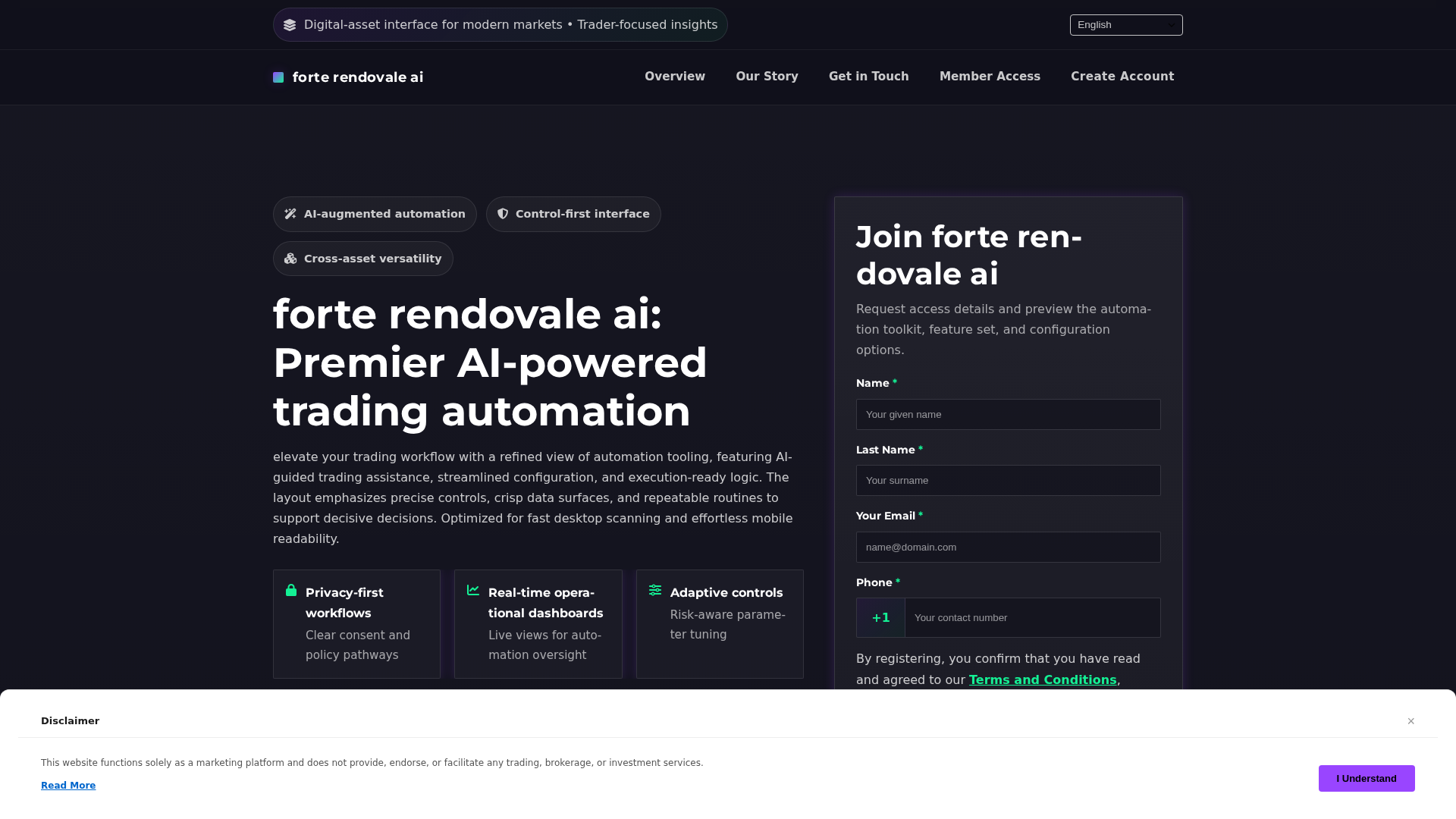Click the Disclaimer heading text
The image size is (1456, 819).
click(x=70, y=721)
